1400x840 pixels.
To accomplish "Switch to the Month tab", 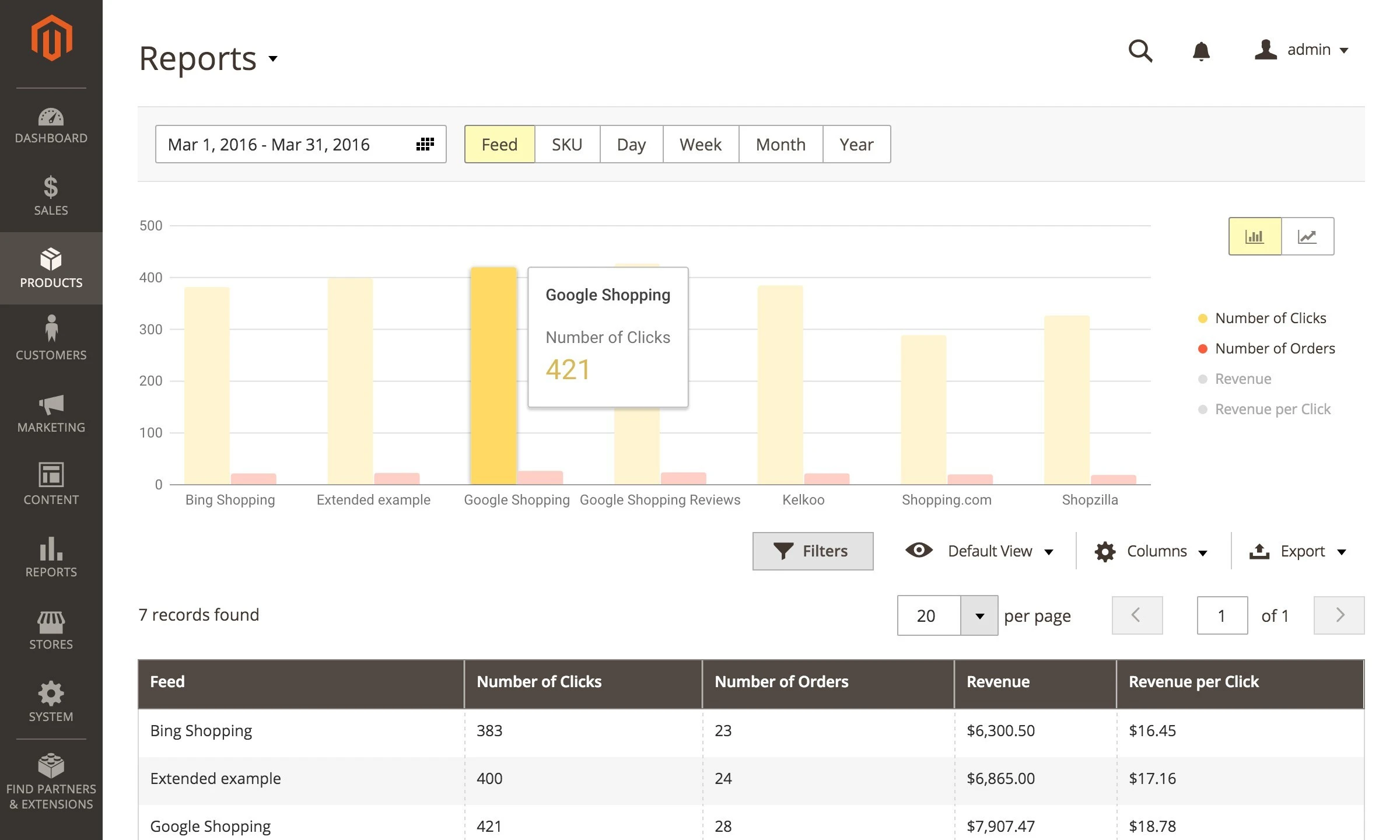I will [x=780, y=144].
